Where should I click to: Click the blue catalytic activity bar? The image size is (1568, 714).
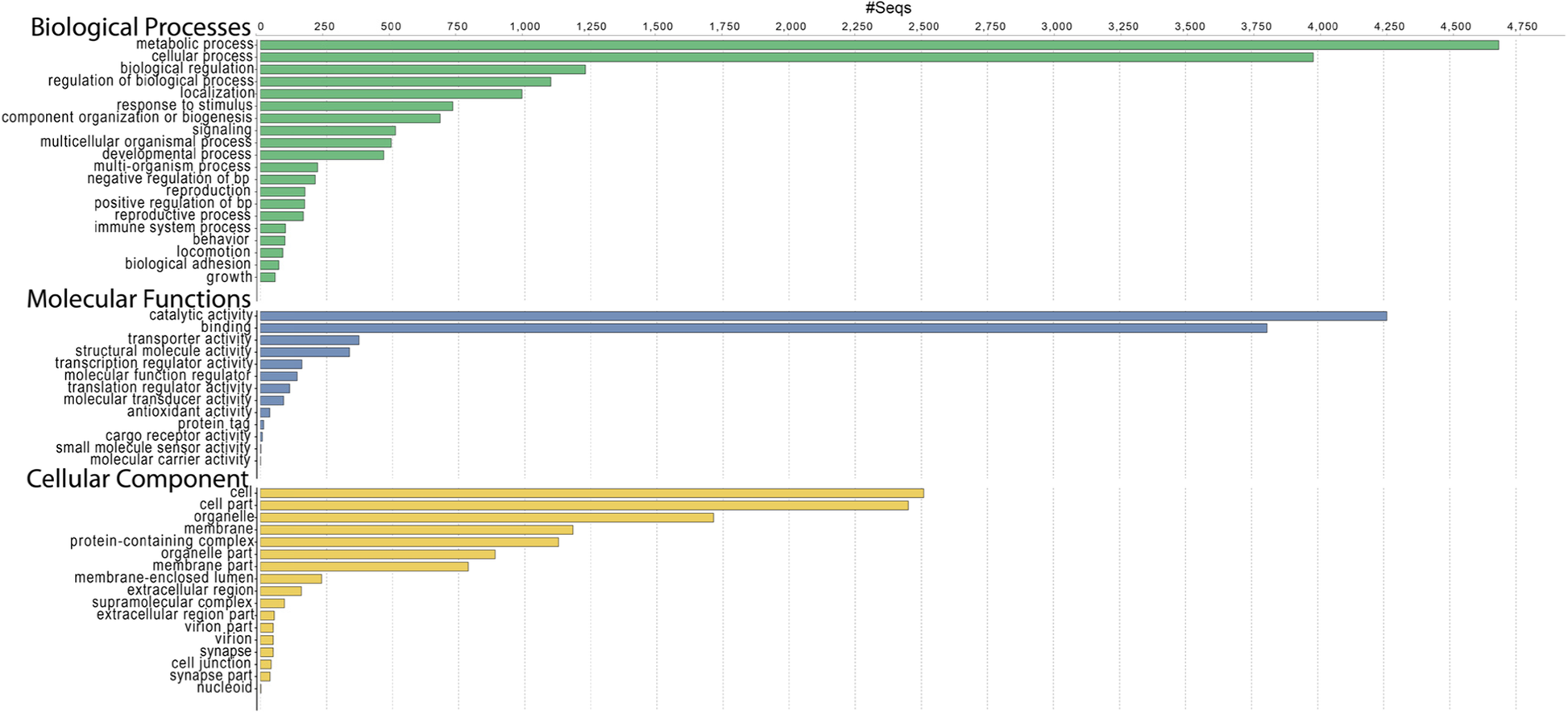coord(823,316)
